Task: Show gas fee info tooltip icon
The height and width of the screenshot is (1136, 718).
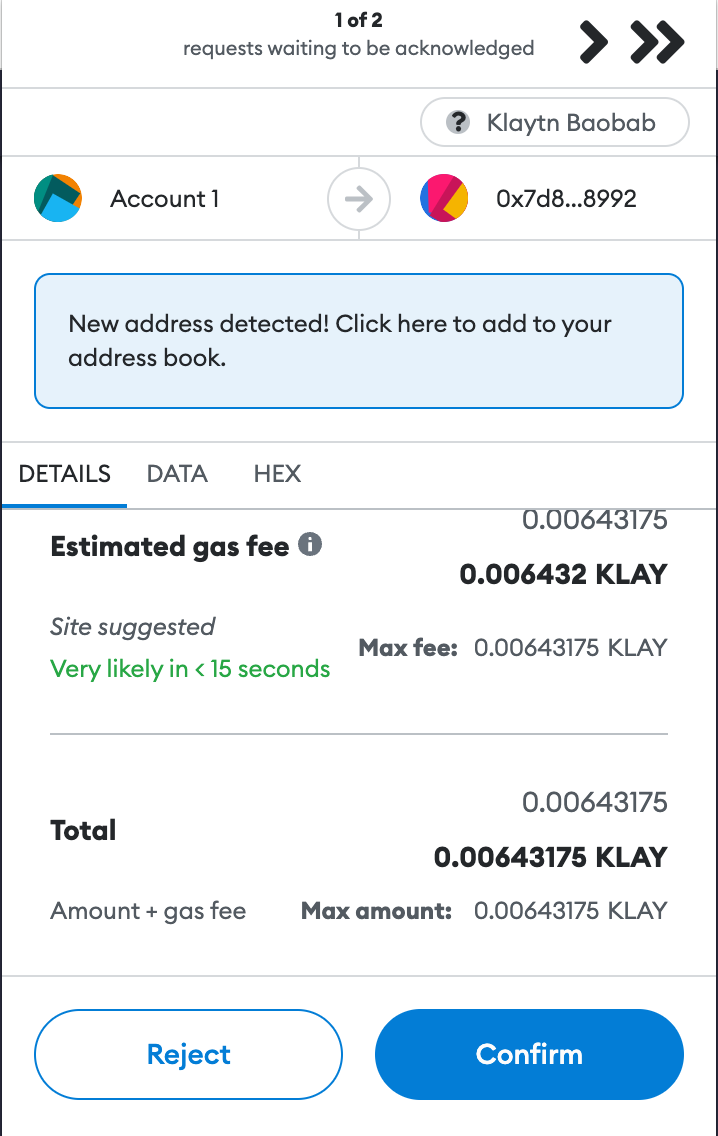Action: tap(310, 543)
